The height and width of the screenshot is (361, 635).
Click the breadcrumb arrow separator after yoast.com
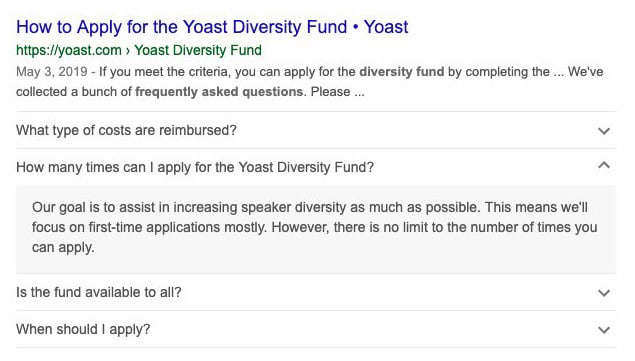[x=128, y=51]
